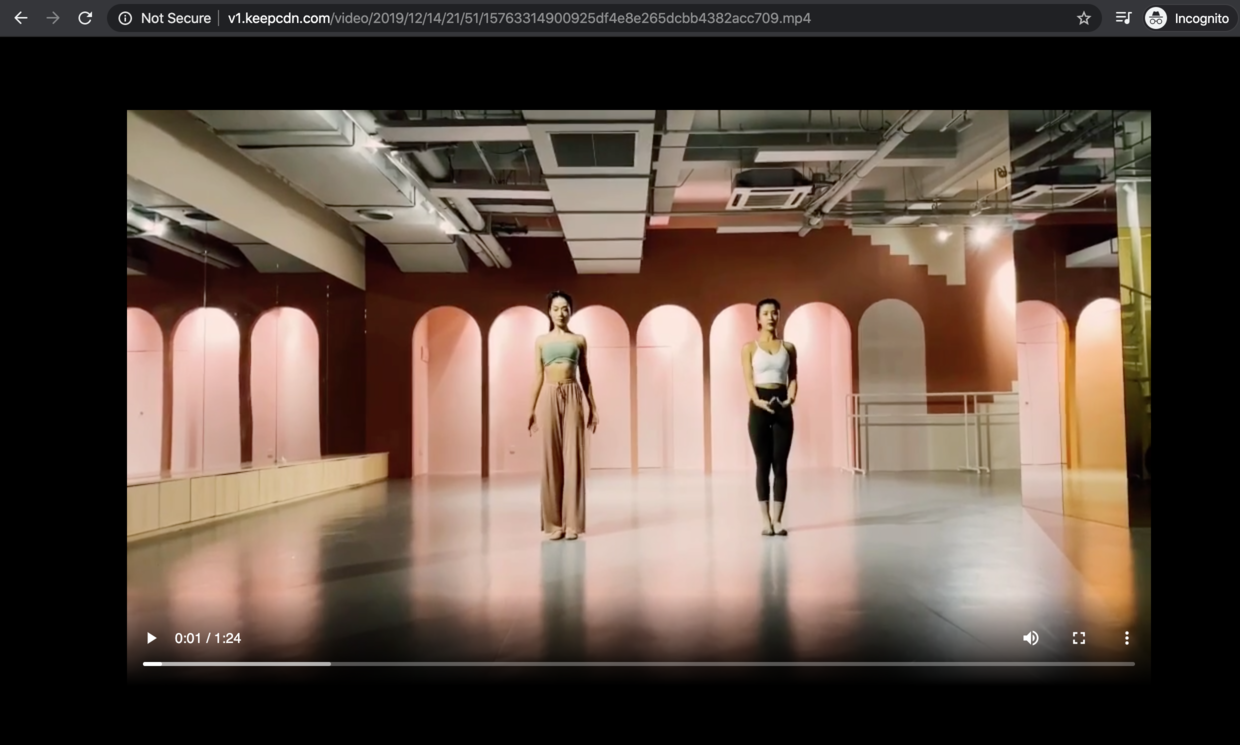Seek along the video progress bar

639,663
